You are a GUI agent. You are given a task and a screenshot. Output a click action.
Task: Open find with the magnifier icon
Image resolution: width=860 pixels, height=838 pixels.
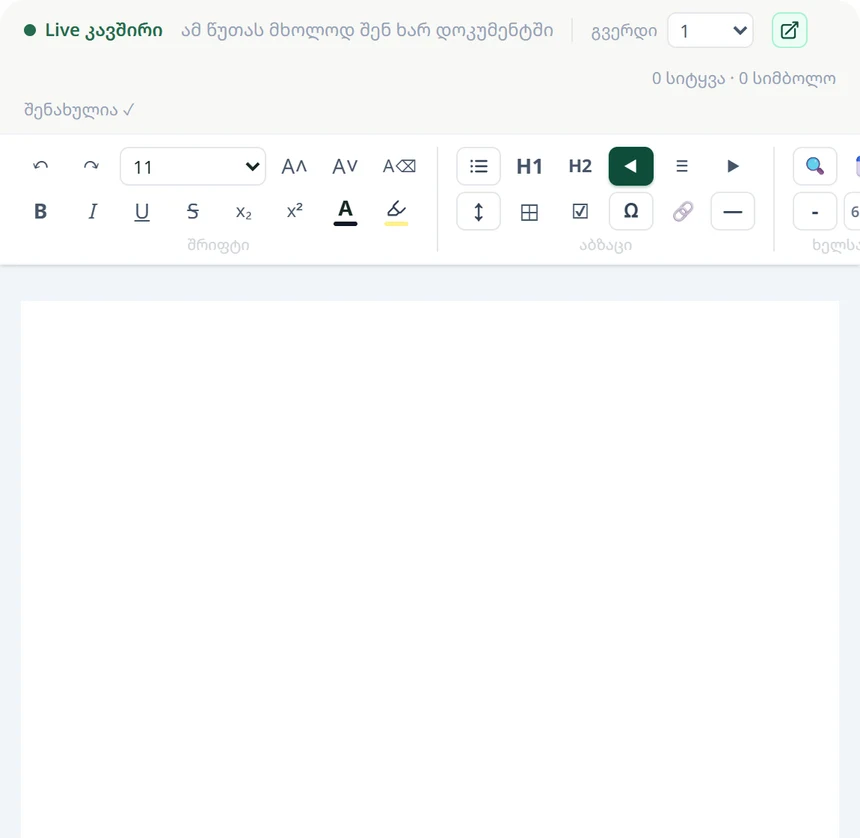(x=815, y=166)
